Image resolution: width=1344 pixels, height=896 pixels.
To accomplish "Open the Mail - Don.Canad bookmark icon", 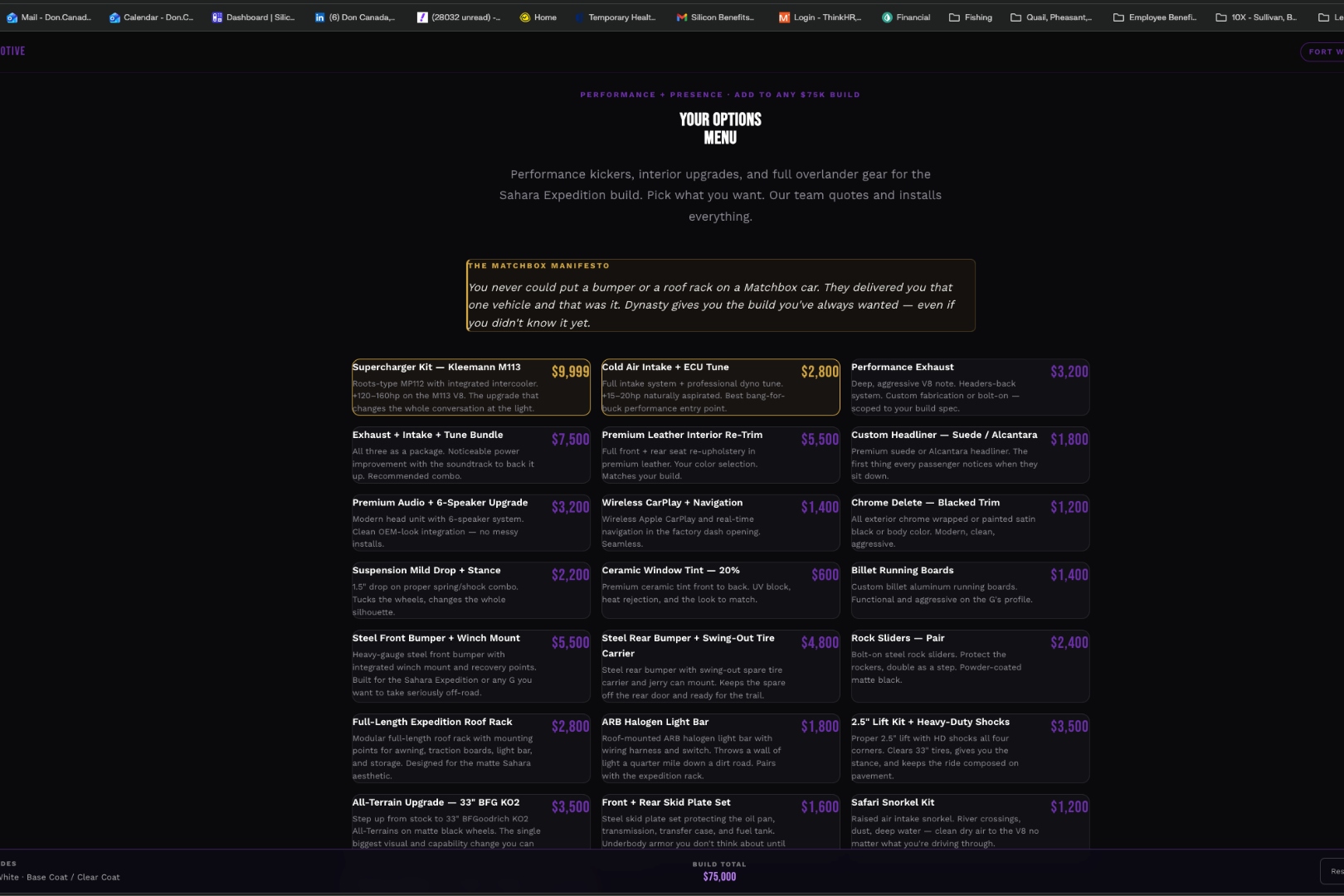I will tap(12, 17).
